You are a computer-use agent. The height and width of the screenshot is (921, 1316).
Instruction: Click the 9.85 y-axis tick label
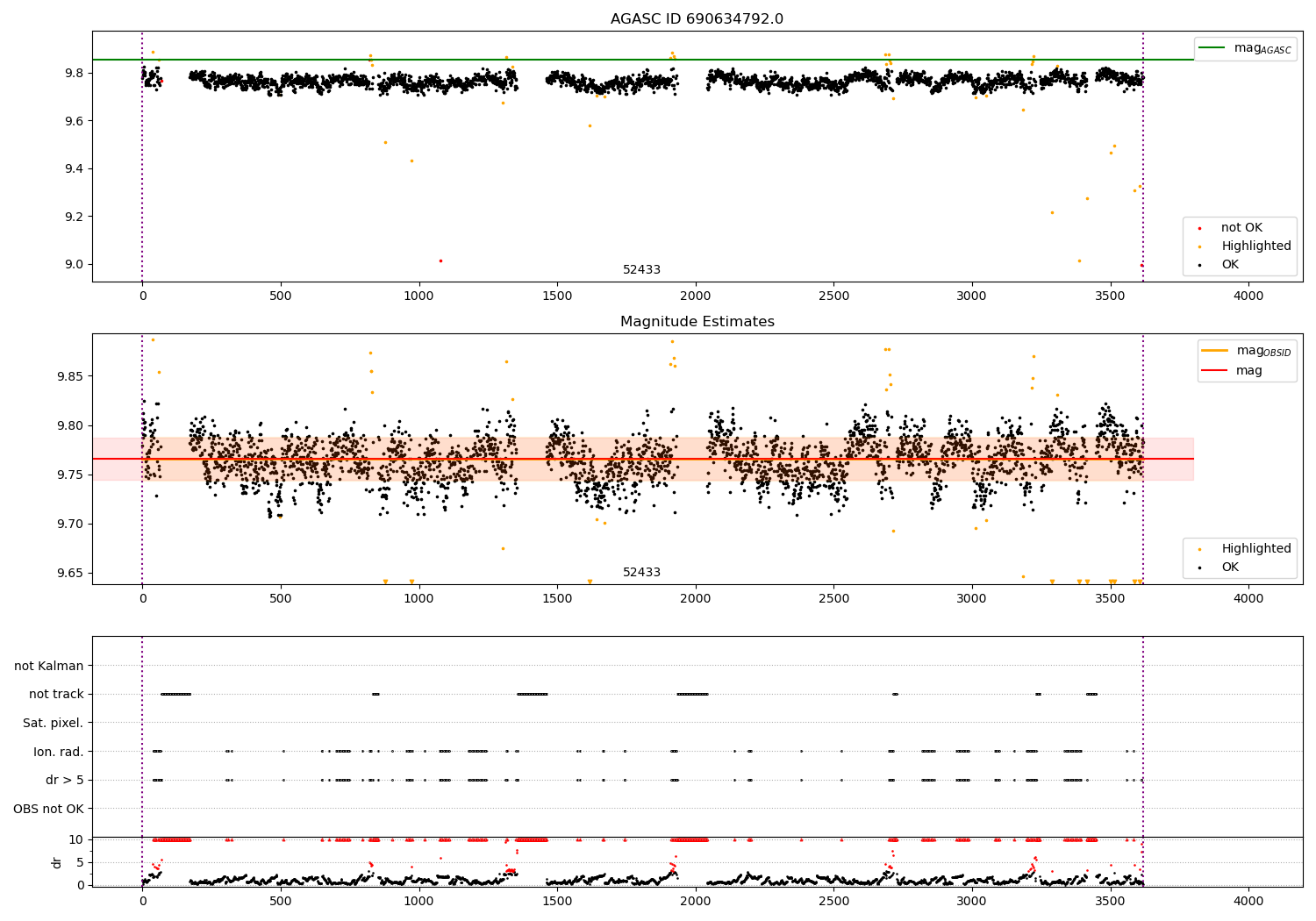point(71,376)
